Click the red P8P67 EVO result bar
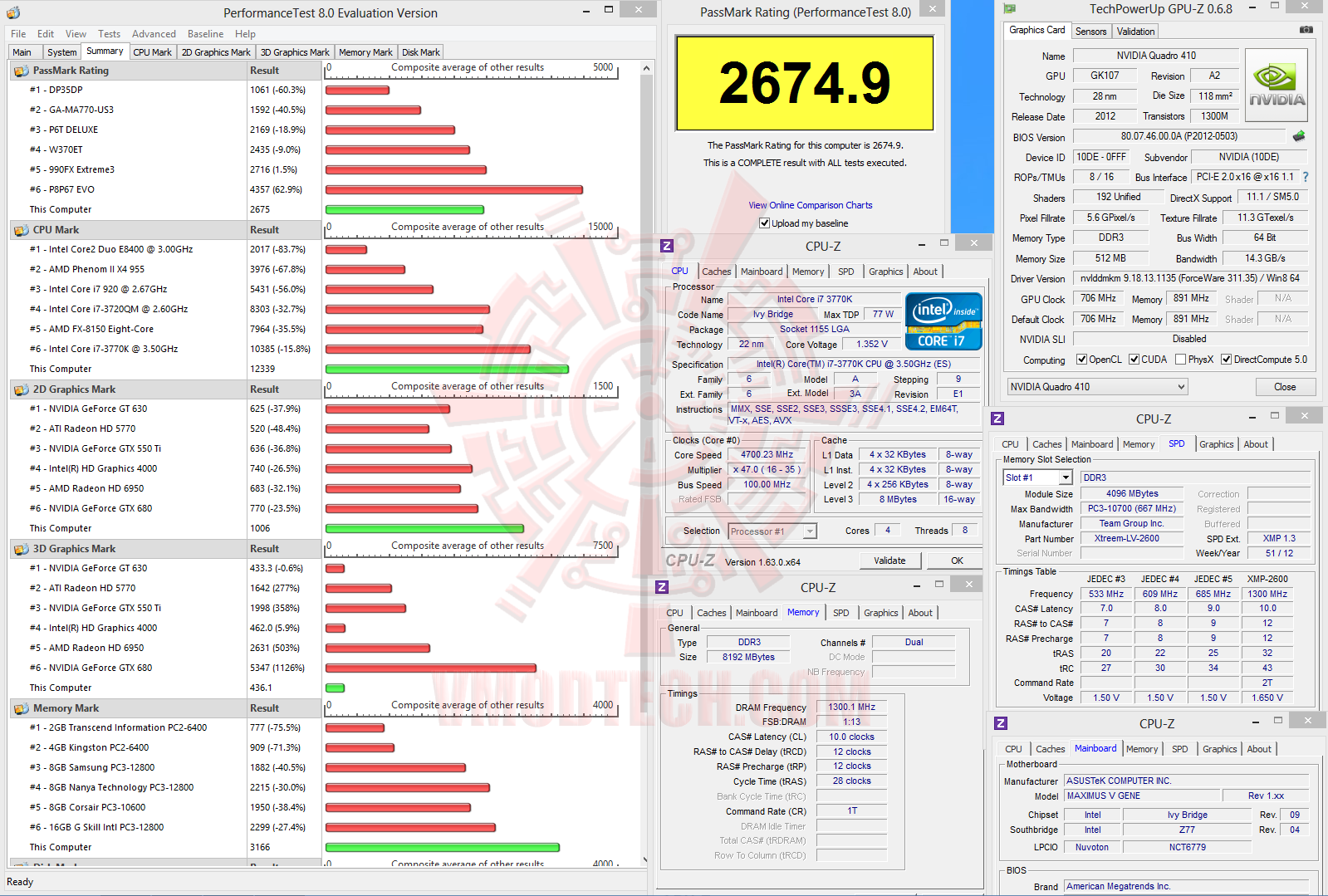This screenshot has width=1328, height=896. click(454, 189)
